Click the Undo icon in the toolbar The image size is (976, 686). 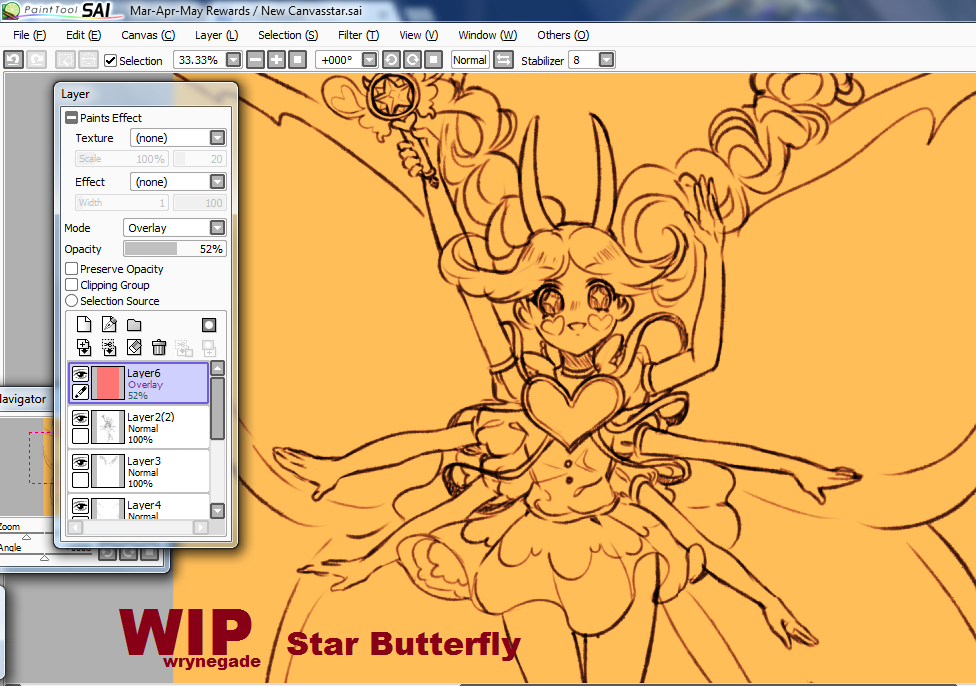click(13, 60)
